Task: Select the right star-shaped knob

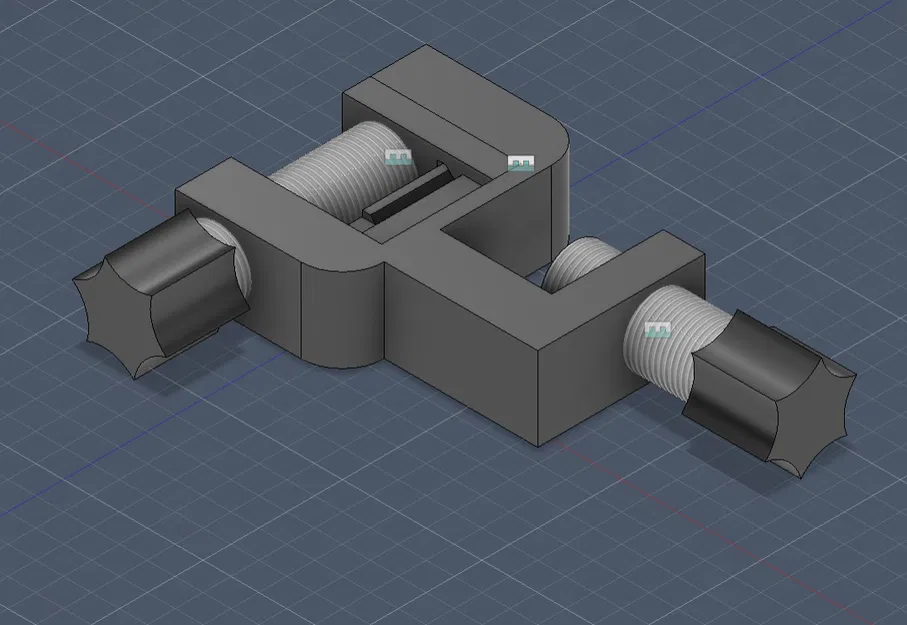Action: [x=769, y=394]
